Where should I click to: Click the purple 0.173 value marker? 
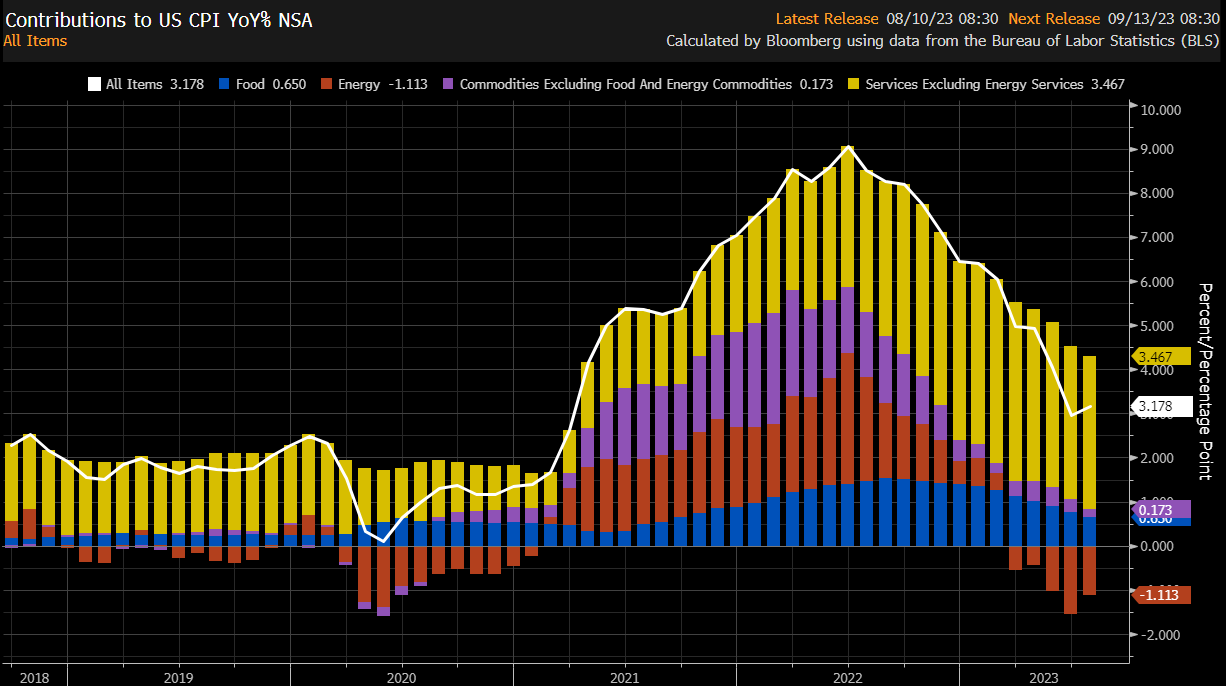(1163, 508)
